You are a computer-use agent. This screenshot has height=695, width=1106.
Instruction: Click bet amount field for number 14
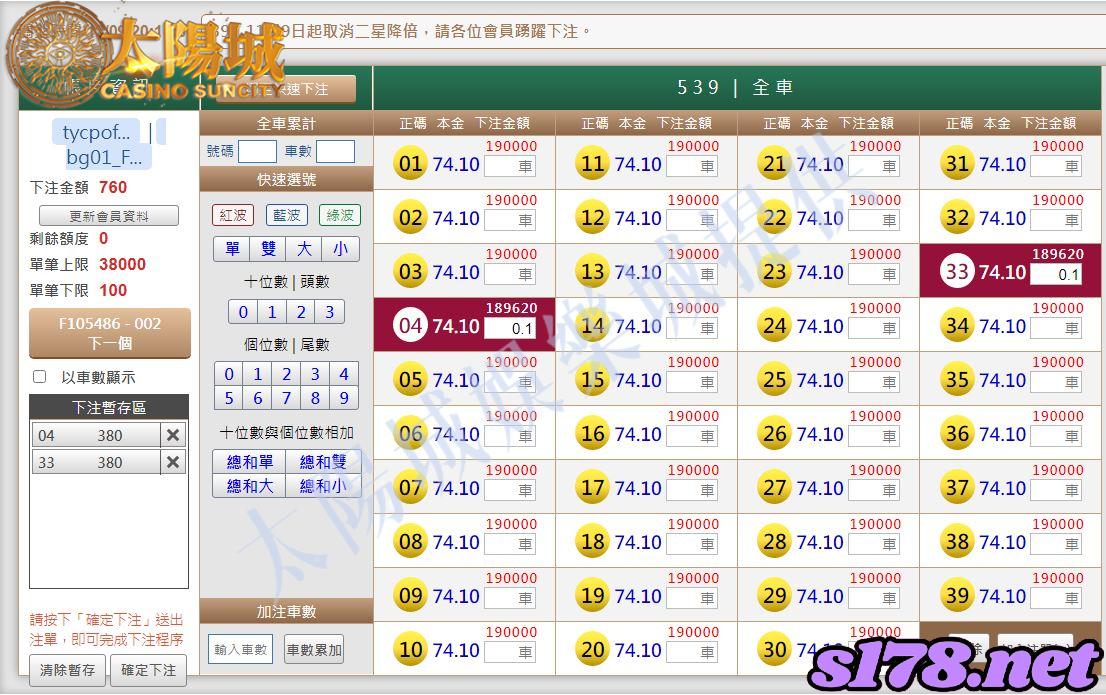point(692,328)
